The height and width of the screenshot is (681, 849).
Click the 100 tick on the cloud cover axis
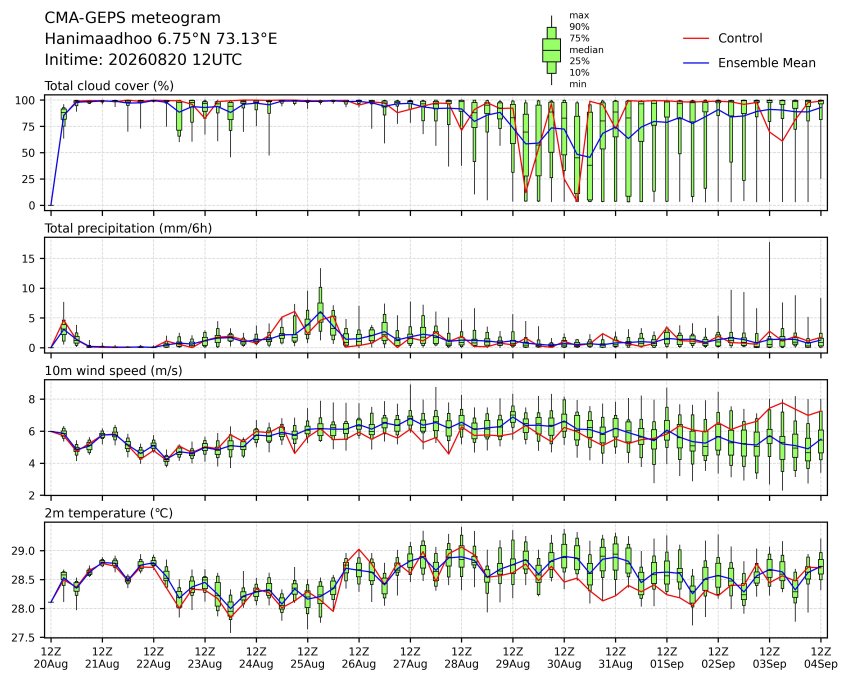[25, 101]
